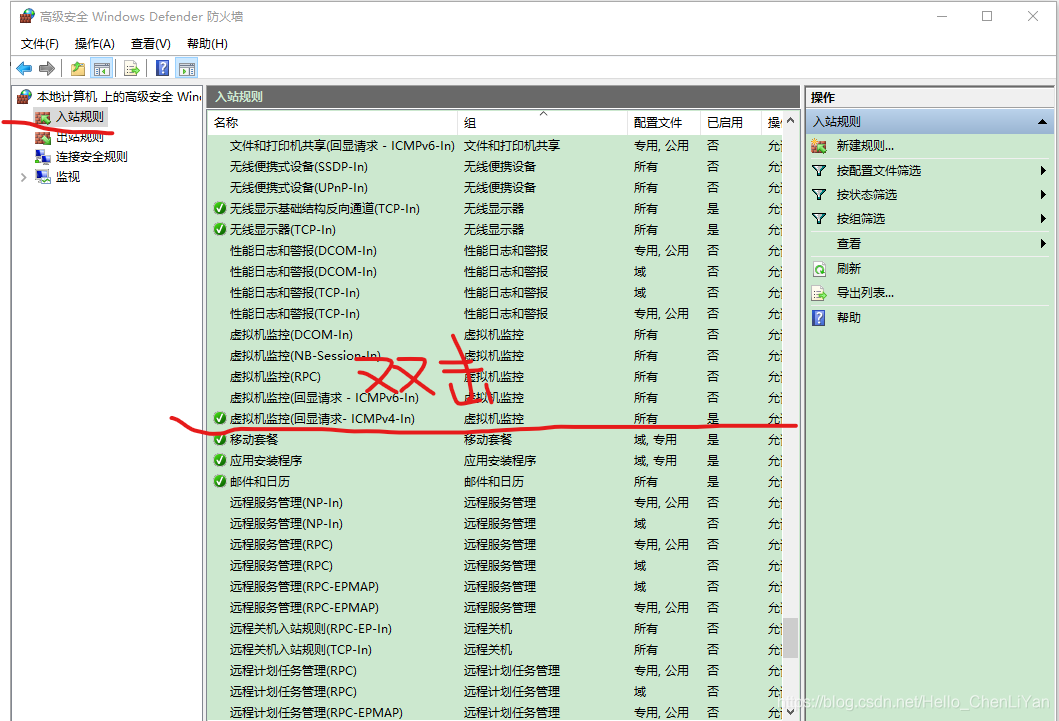The width and height of the screenshot is (1059, 721).
Task: Select rule 虚拟机监控(DCOM-In)
Action: pos(291,335)
